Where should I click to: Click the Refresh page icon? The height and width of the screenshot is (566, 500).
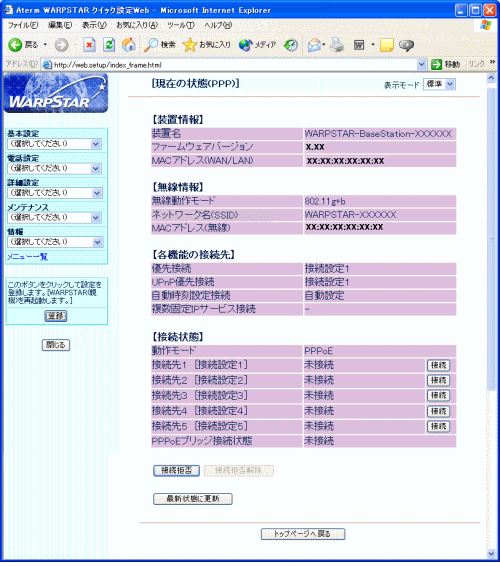click(x=109, y=45)
